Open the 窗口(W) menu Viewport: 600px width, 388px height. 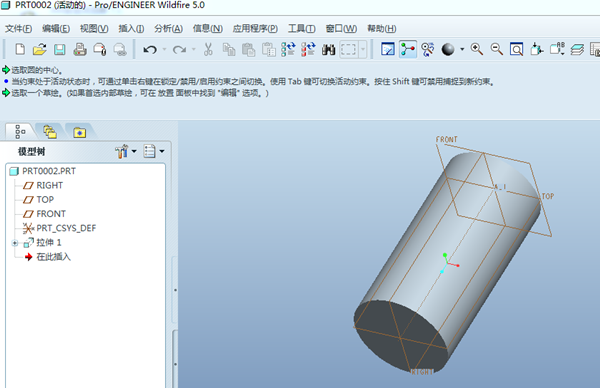pyautogui.click(x=341, y=29)
